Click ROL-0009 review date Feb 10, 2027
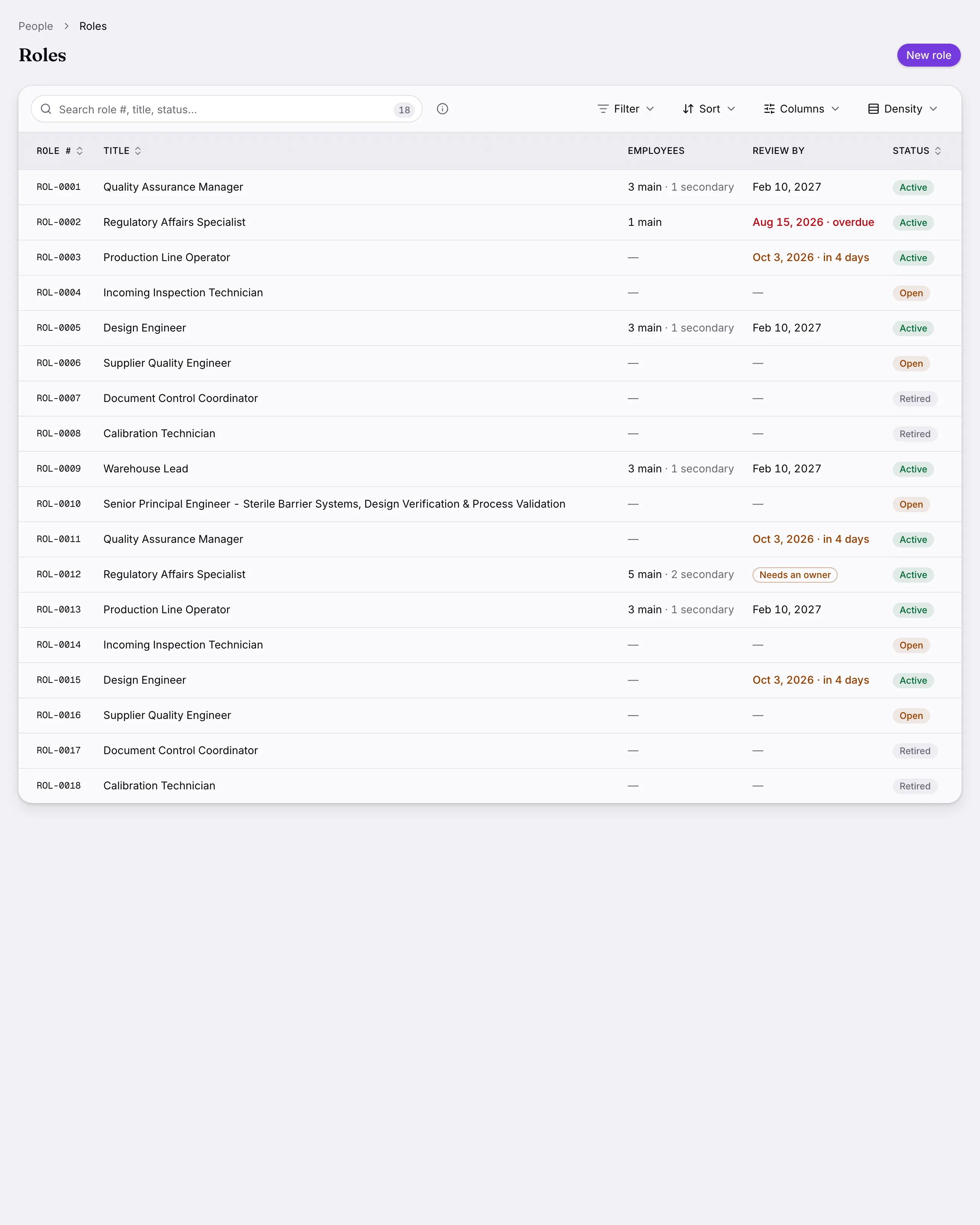The image size is (980, 1225). point(787,469)
